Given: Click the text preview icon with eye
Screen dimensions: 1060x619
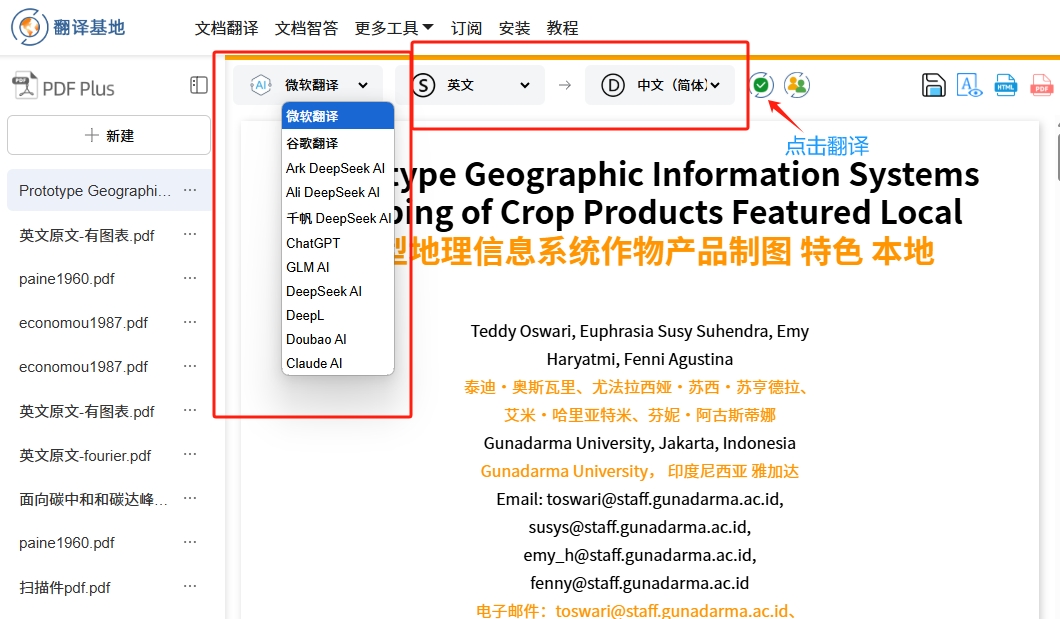Looking at the screenshot, I should (969, 85).
